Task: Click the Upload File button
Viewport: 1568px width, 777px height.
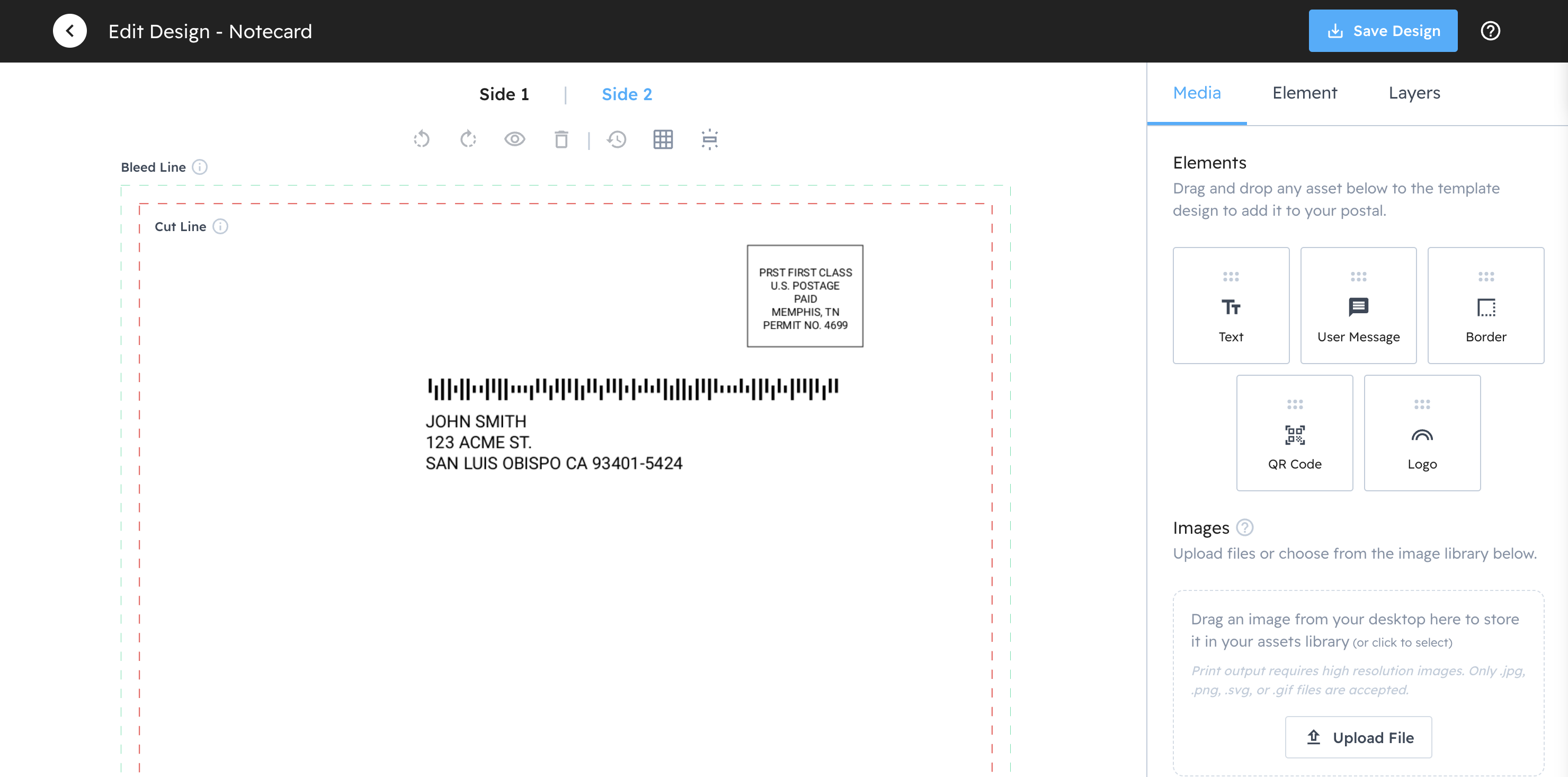Action: (x=1359, y=737)
